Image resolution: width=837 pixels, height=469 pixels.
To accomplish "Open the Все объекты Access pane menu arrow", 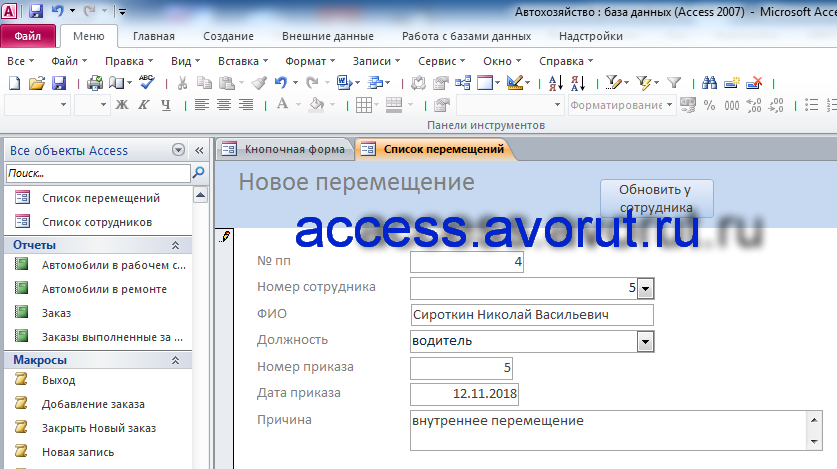I will point(178,150).
